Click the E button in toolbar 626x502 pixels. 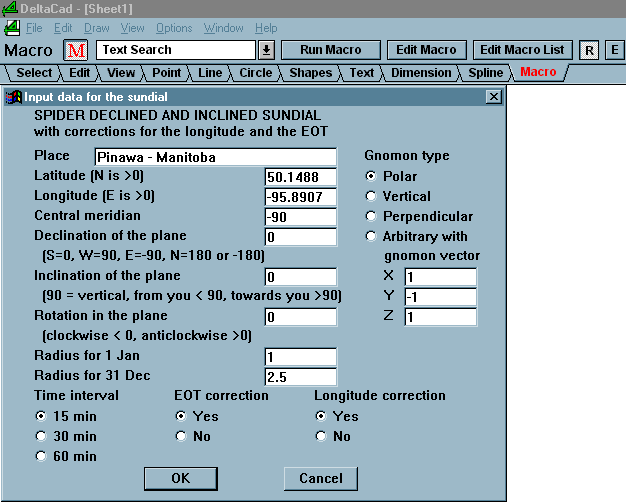613,50
